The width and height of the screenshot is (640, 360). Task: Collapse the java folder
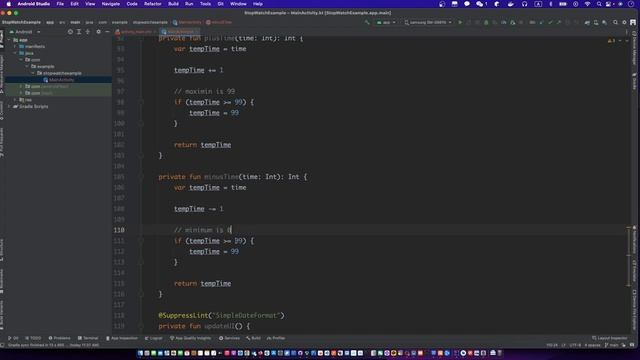(x=15, y=53)
